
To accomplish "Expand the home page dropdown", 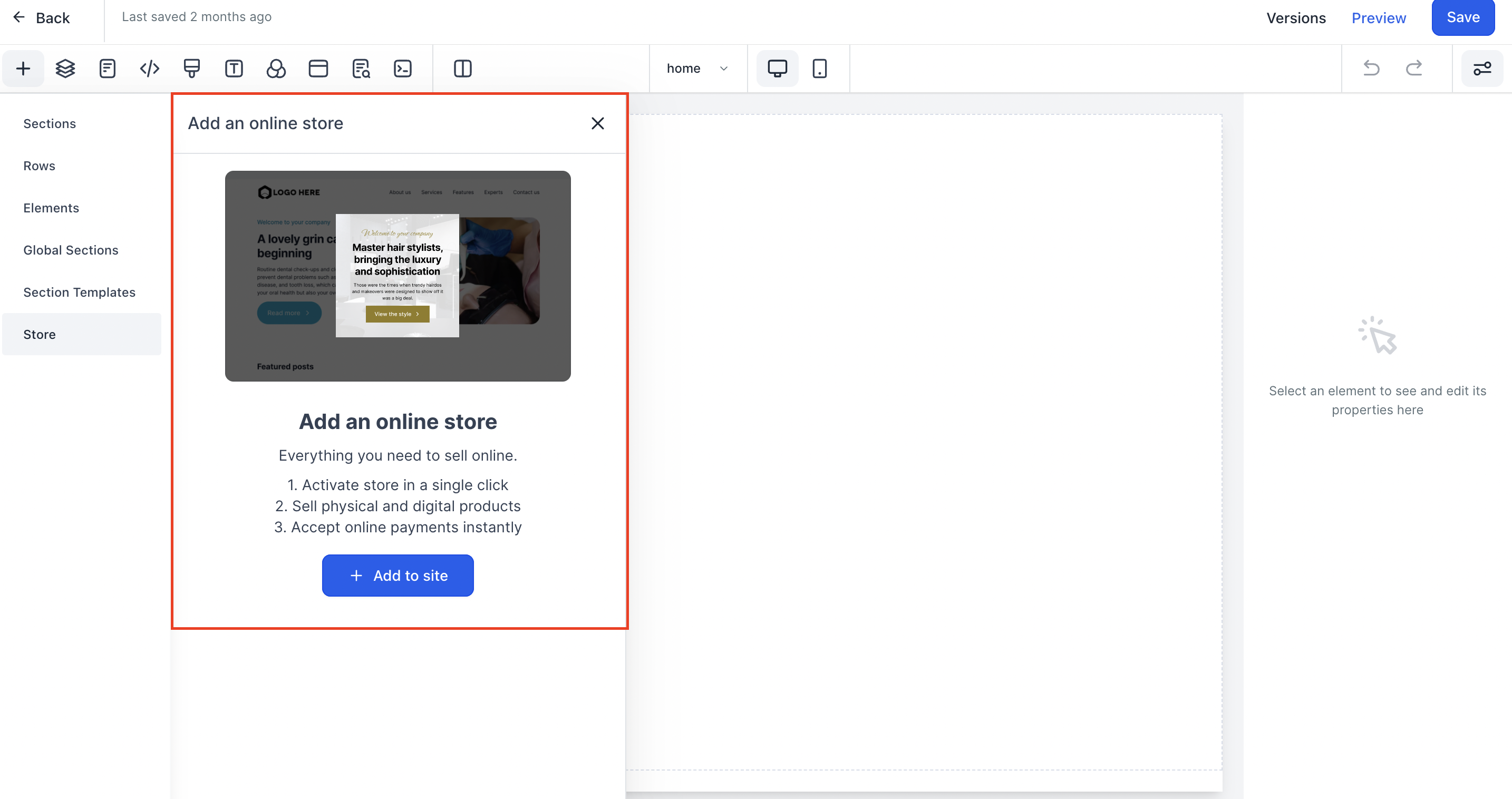I will (697, 69).
